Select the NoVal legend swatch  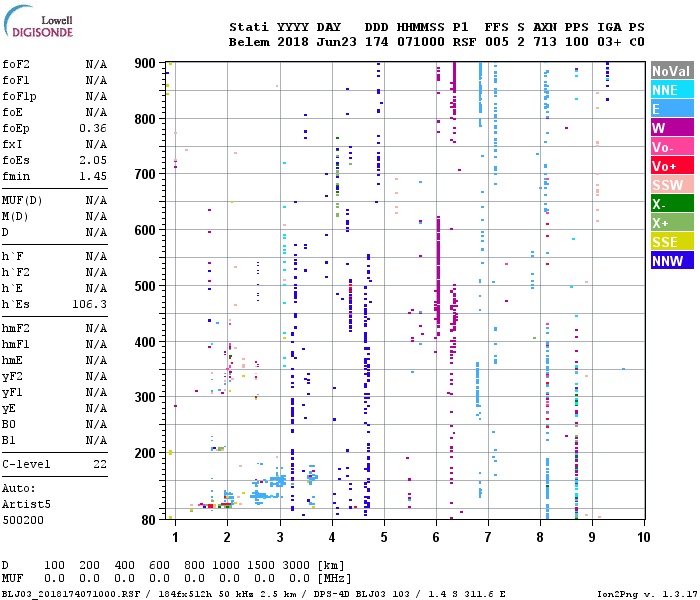(x=672, y=71)
